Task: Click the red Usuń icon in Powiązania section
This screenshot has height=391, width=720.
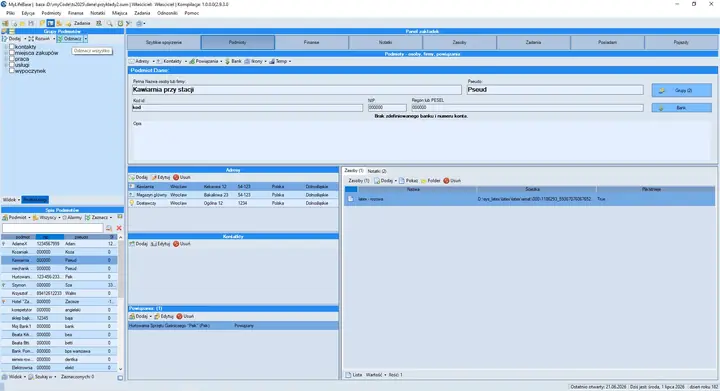Action: coord(180,316)
